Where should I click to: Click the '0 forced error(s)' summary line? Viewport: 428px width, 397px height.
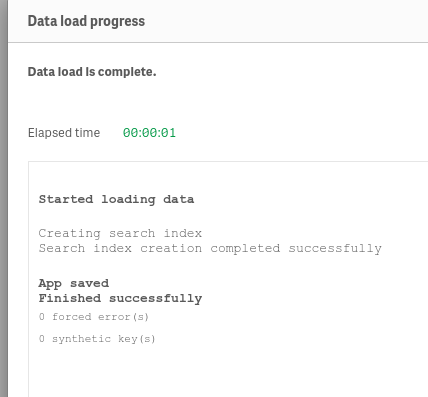(94, 317)
